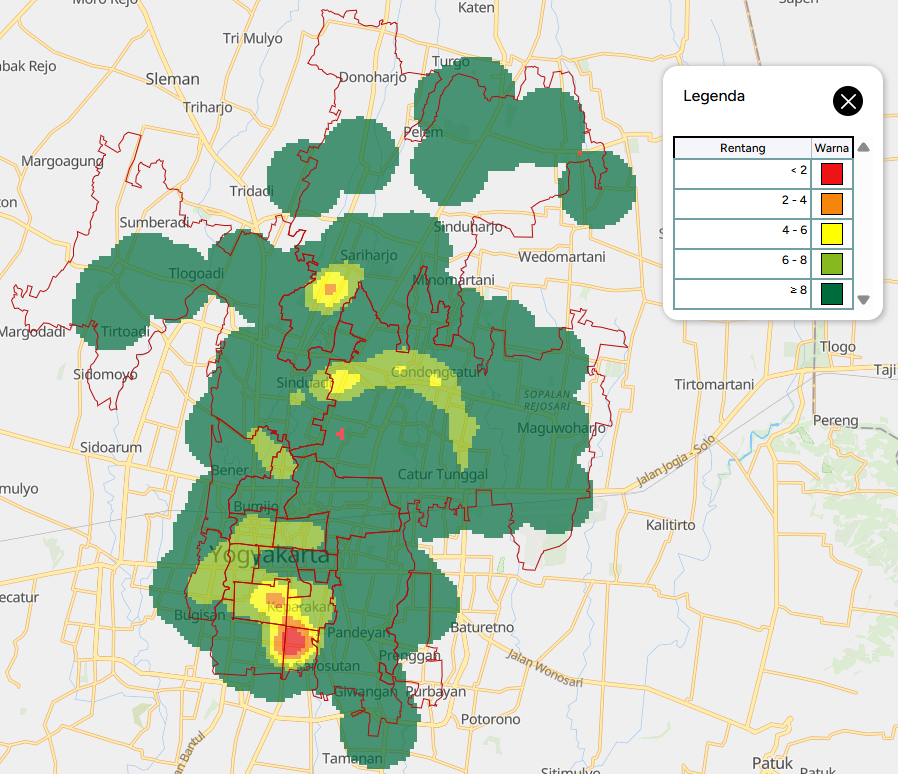898x774 pixels.
Task: Click the Triharjo map label
Action: (x=208, y=107)
